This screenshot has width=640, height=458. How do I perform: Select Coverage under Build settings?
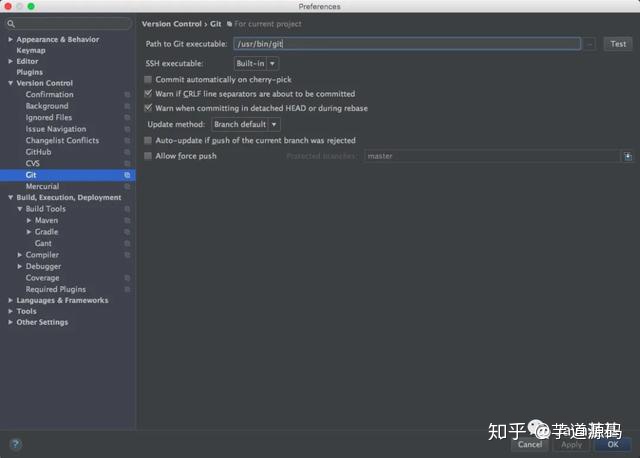[42, 278]
